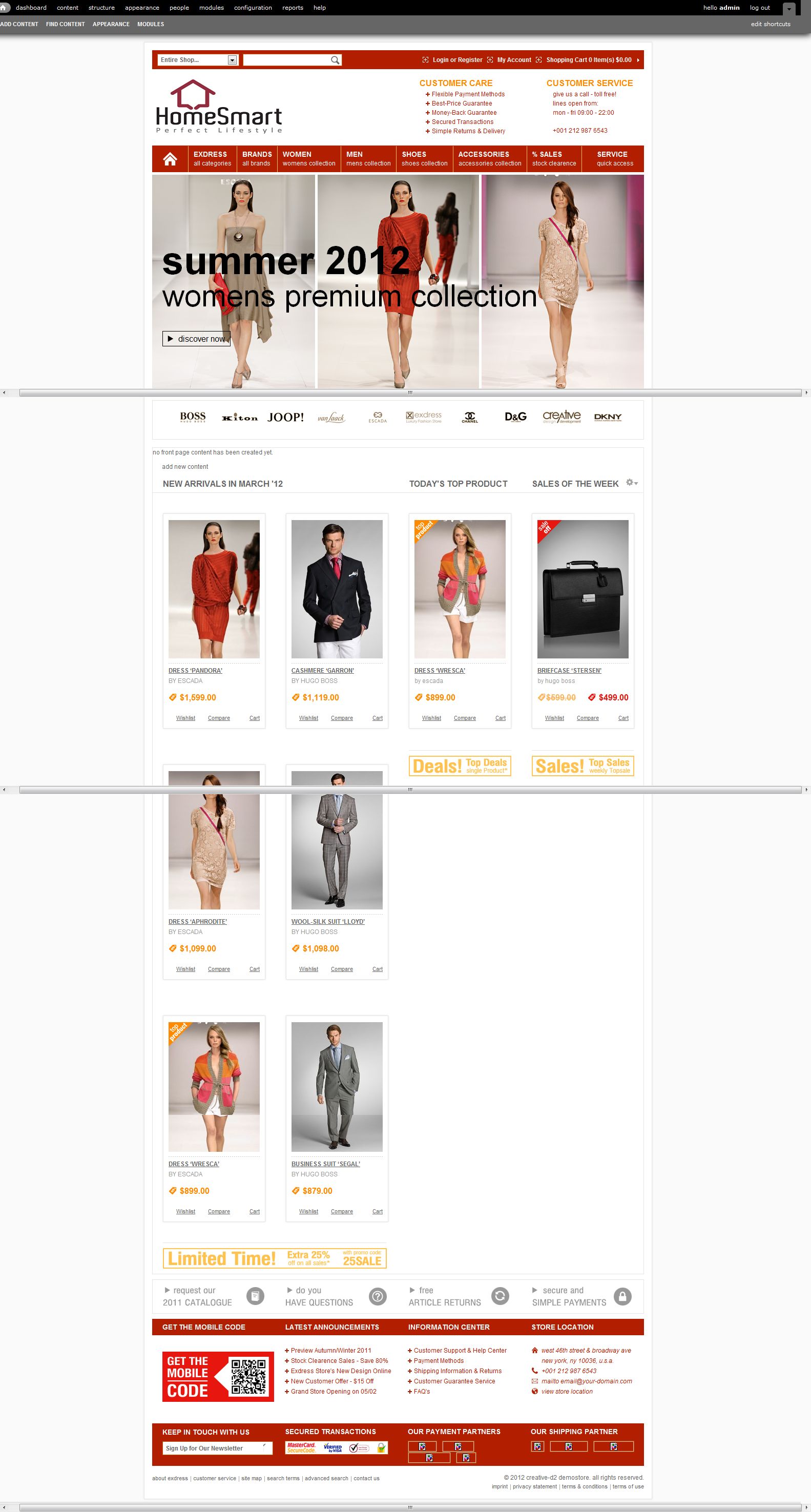Click the HomeSmart logo
The image size is (811, 1512).
coord(219,107)
